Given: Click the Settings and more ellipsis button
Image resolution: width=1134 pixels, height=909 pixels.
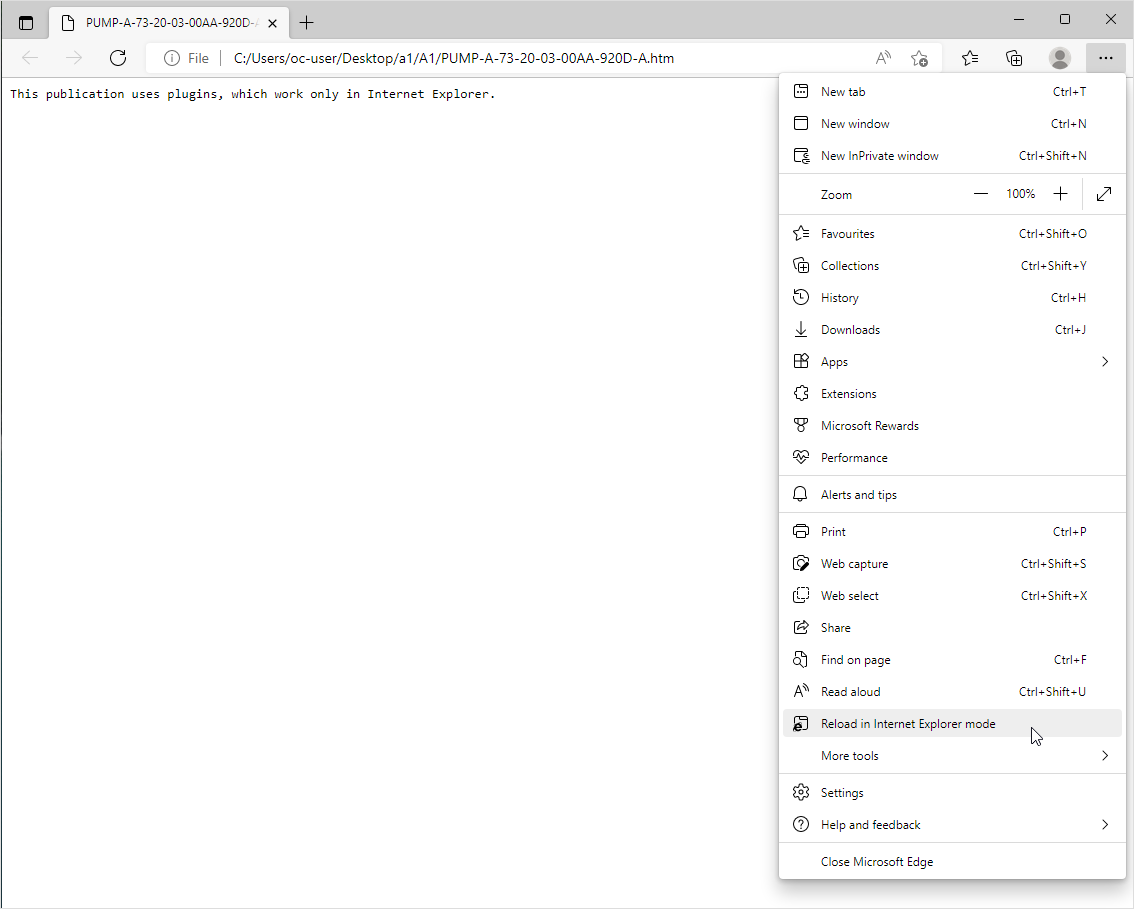Looking at the screenshot, I should point(1105,58).
